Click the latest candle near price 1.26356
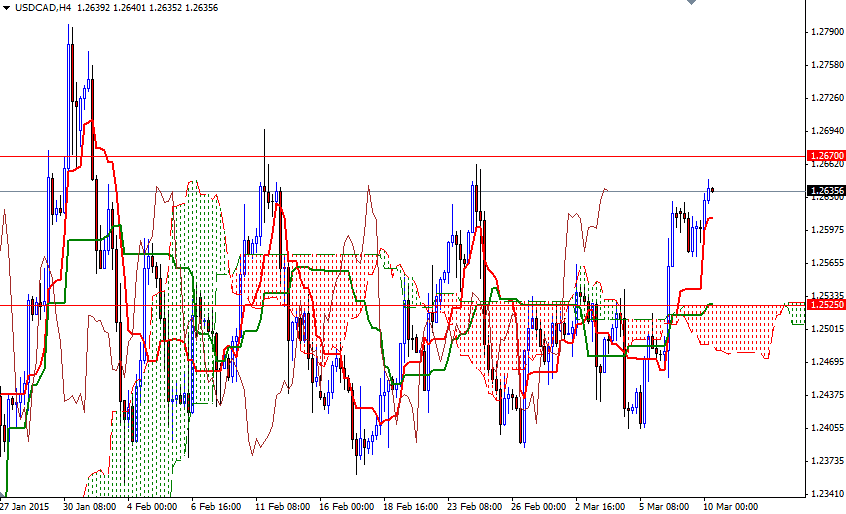The height and width of the screenshot is (514, 846). click(x=713, y=190)
